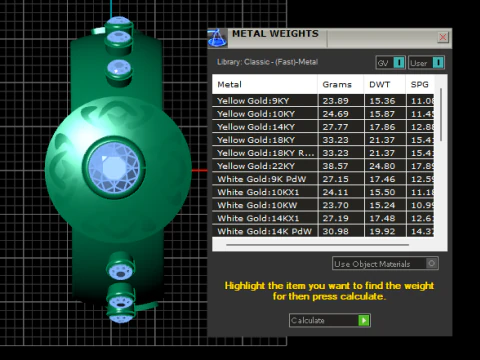Viewport: 480px width, 360px height.
Task: Select the White Gold:10KX1 row
Action: [323, 192]
